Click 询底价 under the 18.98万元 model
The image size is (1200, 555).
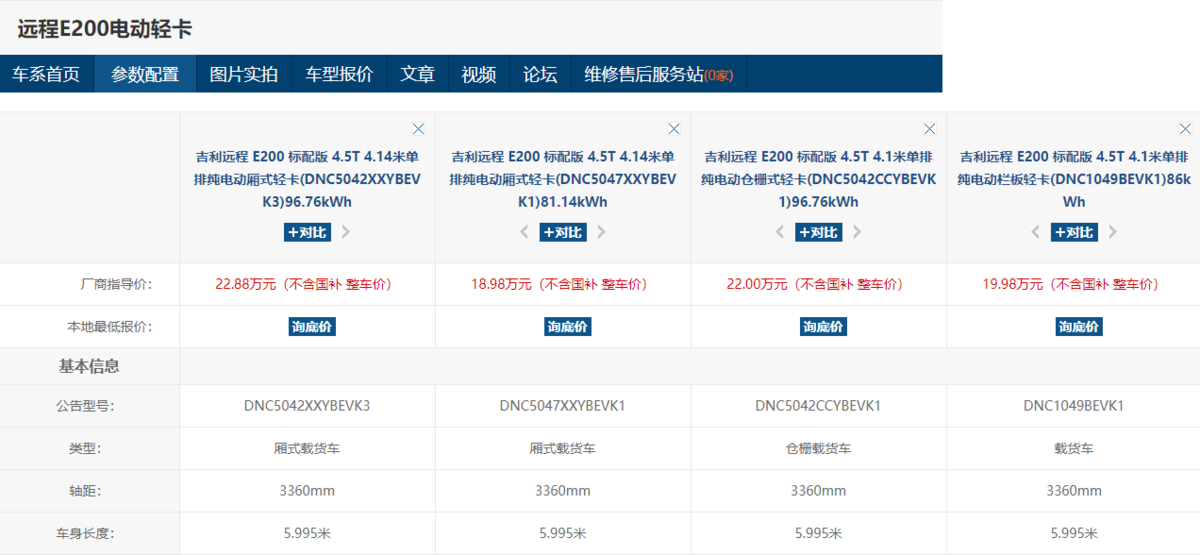568,326
